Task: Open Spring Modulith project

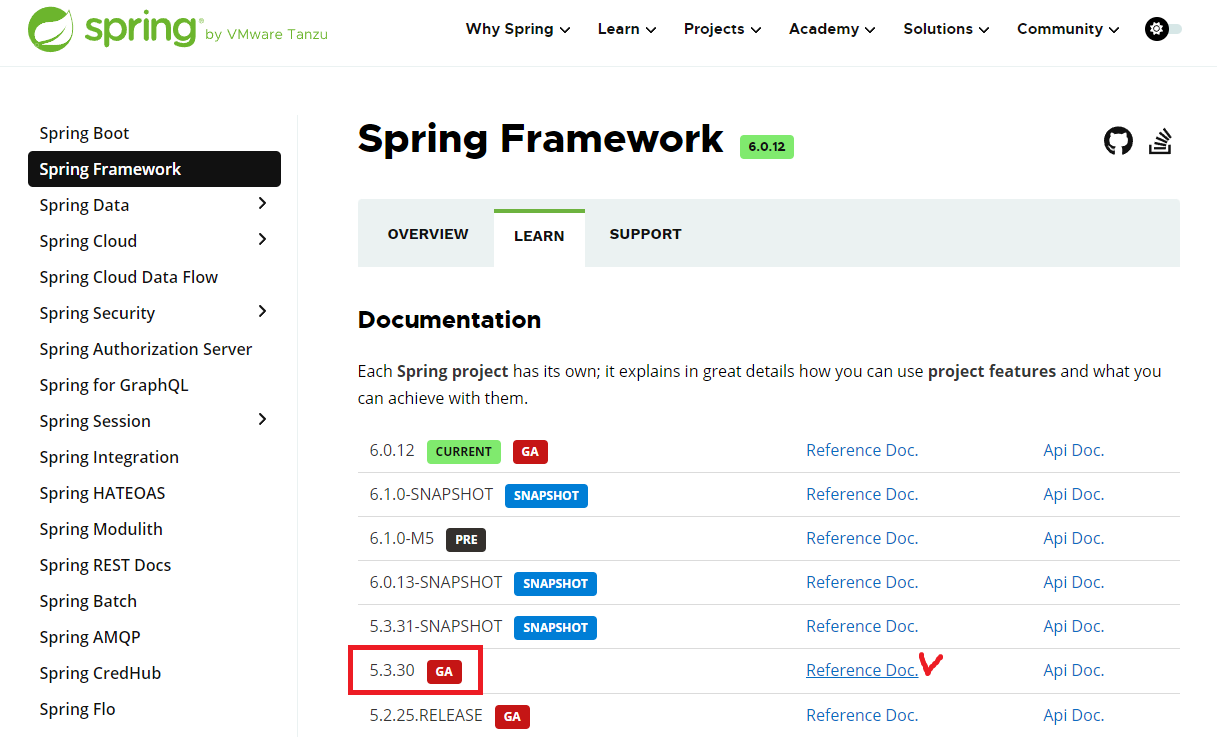Action: [101, 529]
